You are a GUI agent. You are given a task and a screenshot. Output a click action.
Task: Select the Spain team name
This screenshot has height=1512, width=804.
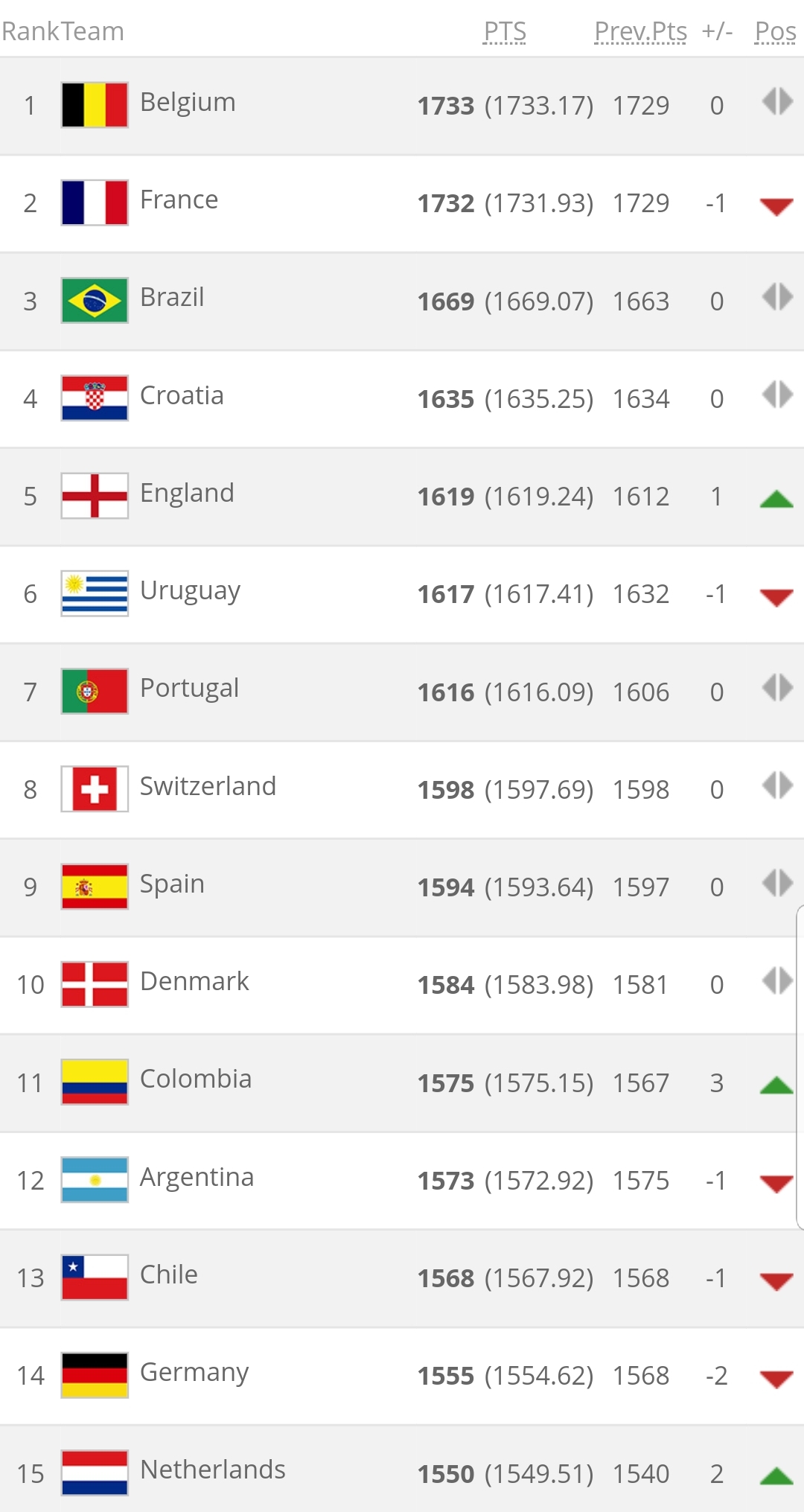tap(172, 884)
